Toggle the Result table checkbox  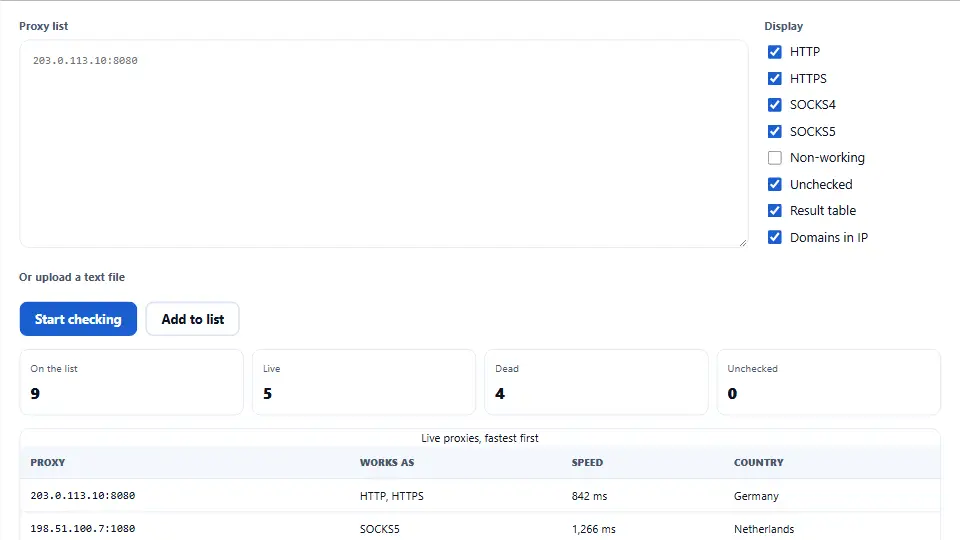(774, 211)
